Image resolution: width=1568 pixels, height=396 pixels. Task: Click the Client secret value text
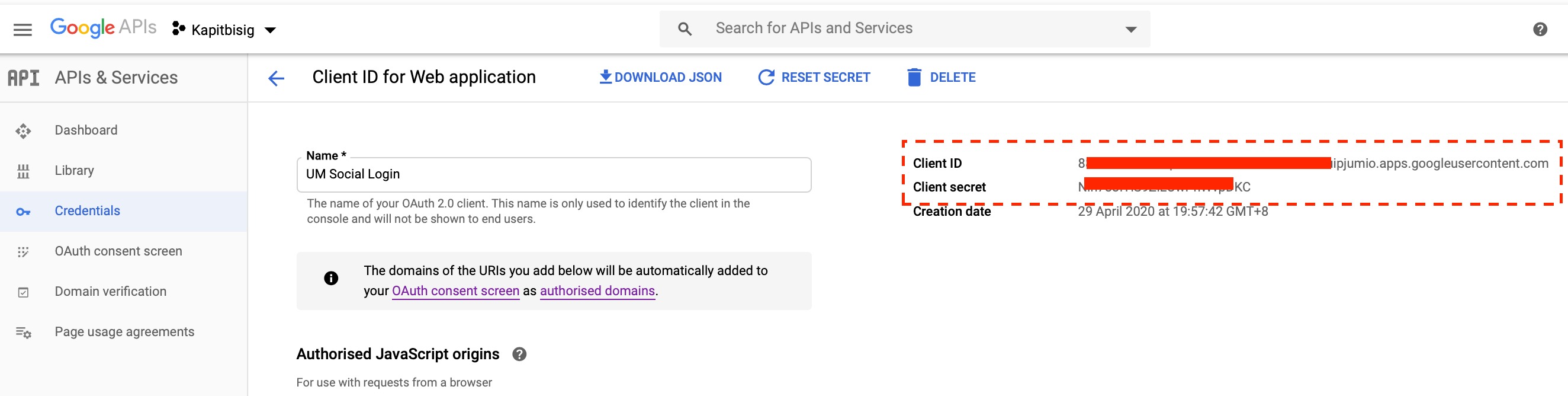tap(1164, 187)
